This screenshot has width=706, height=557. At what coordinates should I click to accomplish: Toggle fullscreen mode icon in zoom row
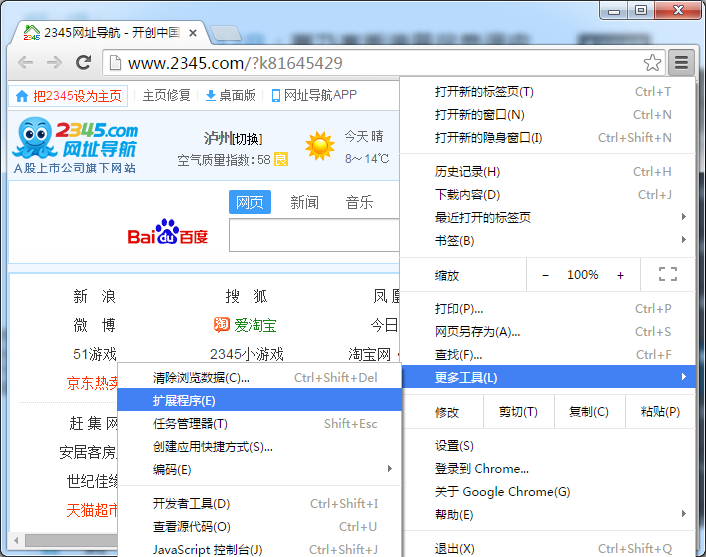668,274
